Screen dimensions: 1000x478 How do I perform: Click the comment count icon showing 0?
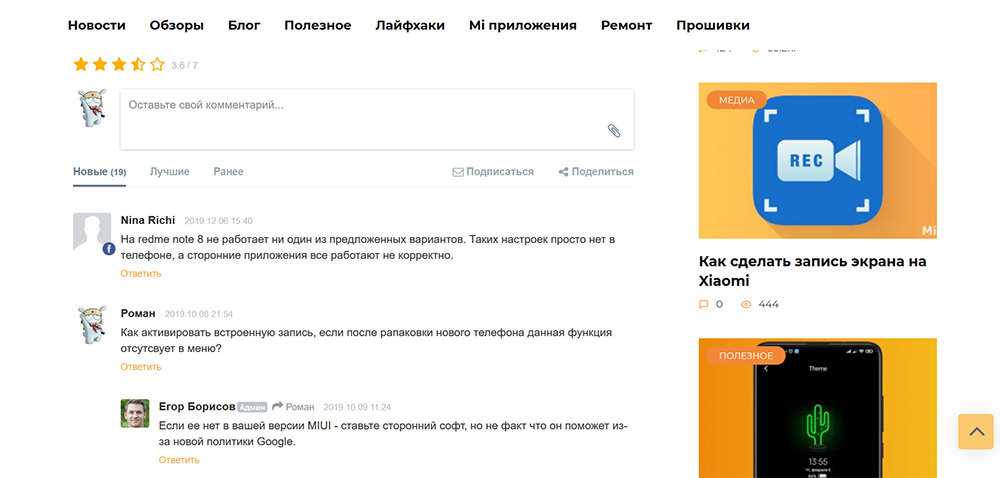tap(704, 305)
